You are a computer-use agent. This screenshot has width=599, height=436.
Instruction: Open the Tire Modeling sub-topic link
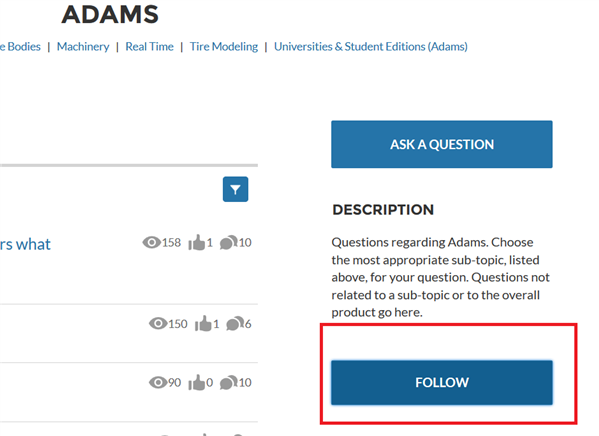click(x=224, y=47)
